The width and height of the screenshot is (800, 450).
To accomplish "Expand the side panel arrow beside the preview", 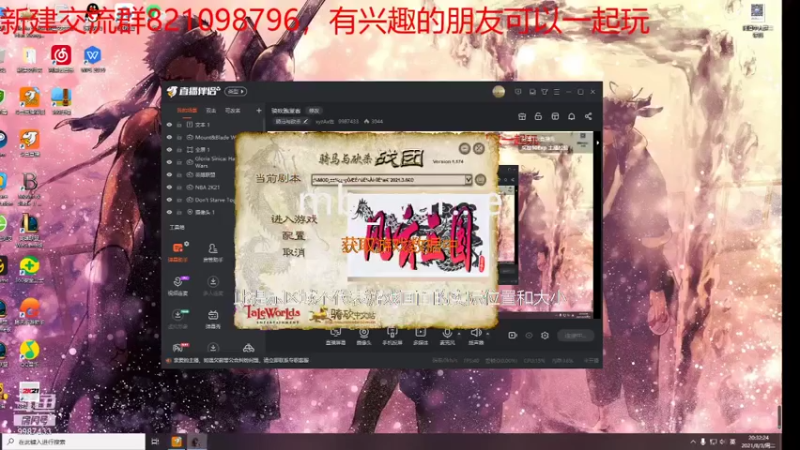I will pyautogui.click(x=597, y=143).
